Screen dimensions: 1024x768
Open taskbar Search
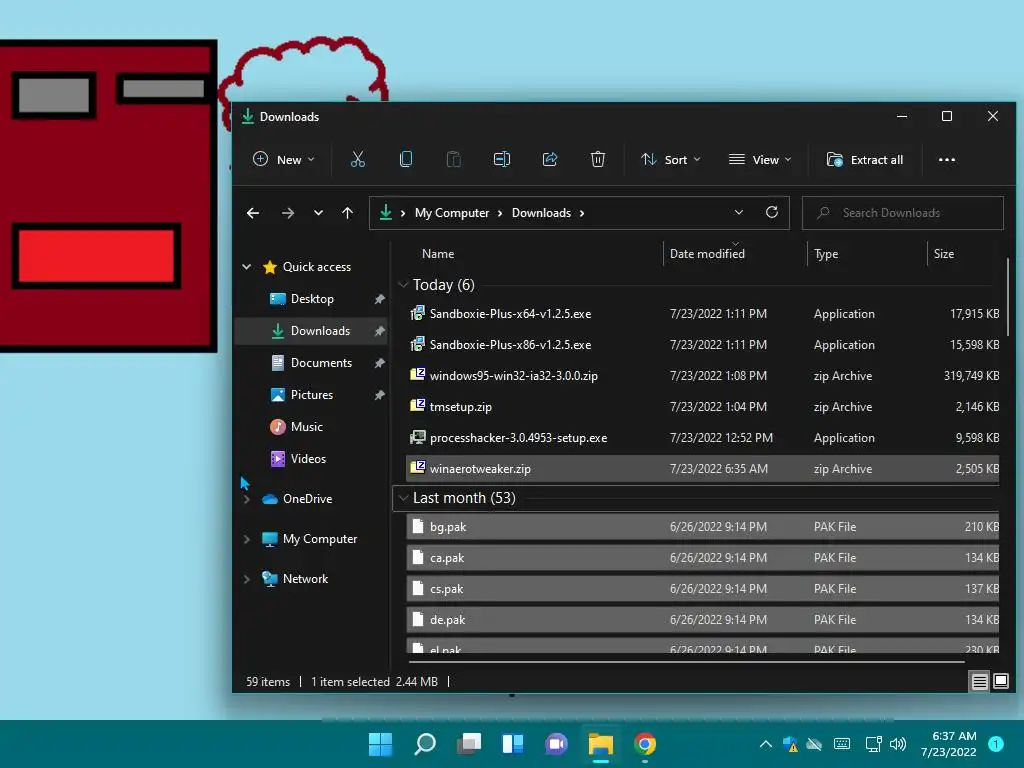coord(424,744)
